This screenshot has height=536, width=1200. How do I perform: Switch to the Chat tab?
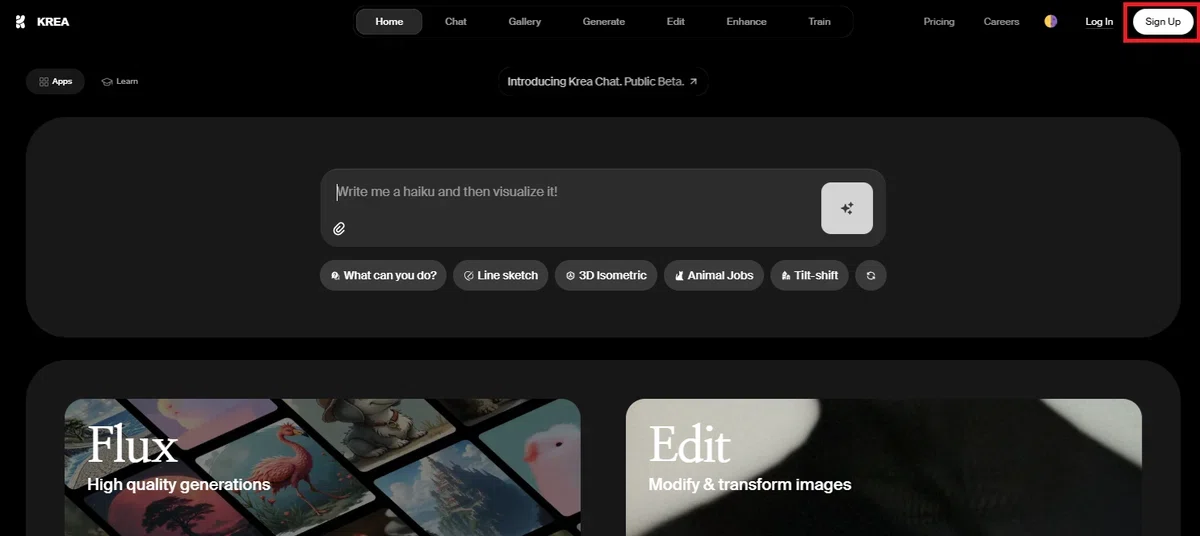[456, 21]
